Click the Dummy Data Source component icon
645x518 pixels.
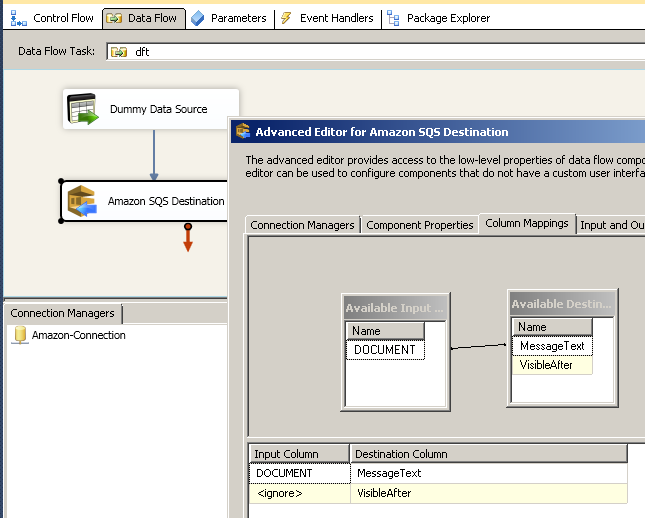83,109
